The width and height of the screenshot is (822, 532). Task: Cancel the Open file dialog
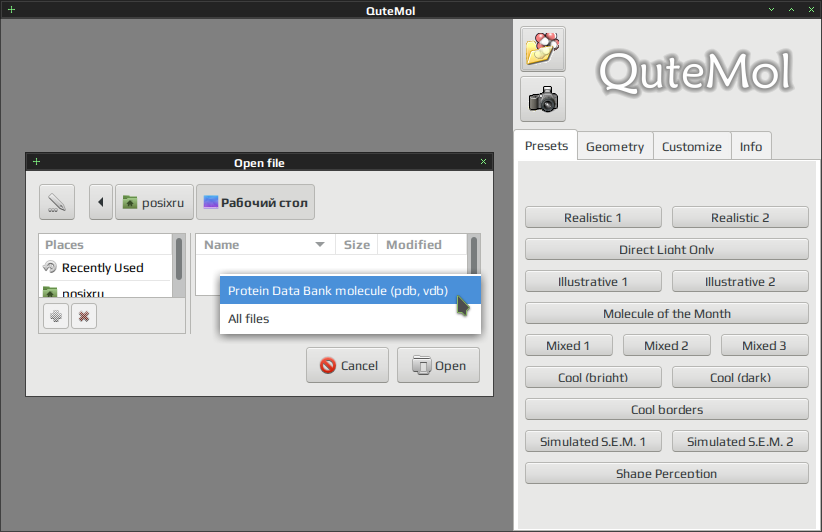point(348,365)
